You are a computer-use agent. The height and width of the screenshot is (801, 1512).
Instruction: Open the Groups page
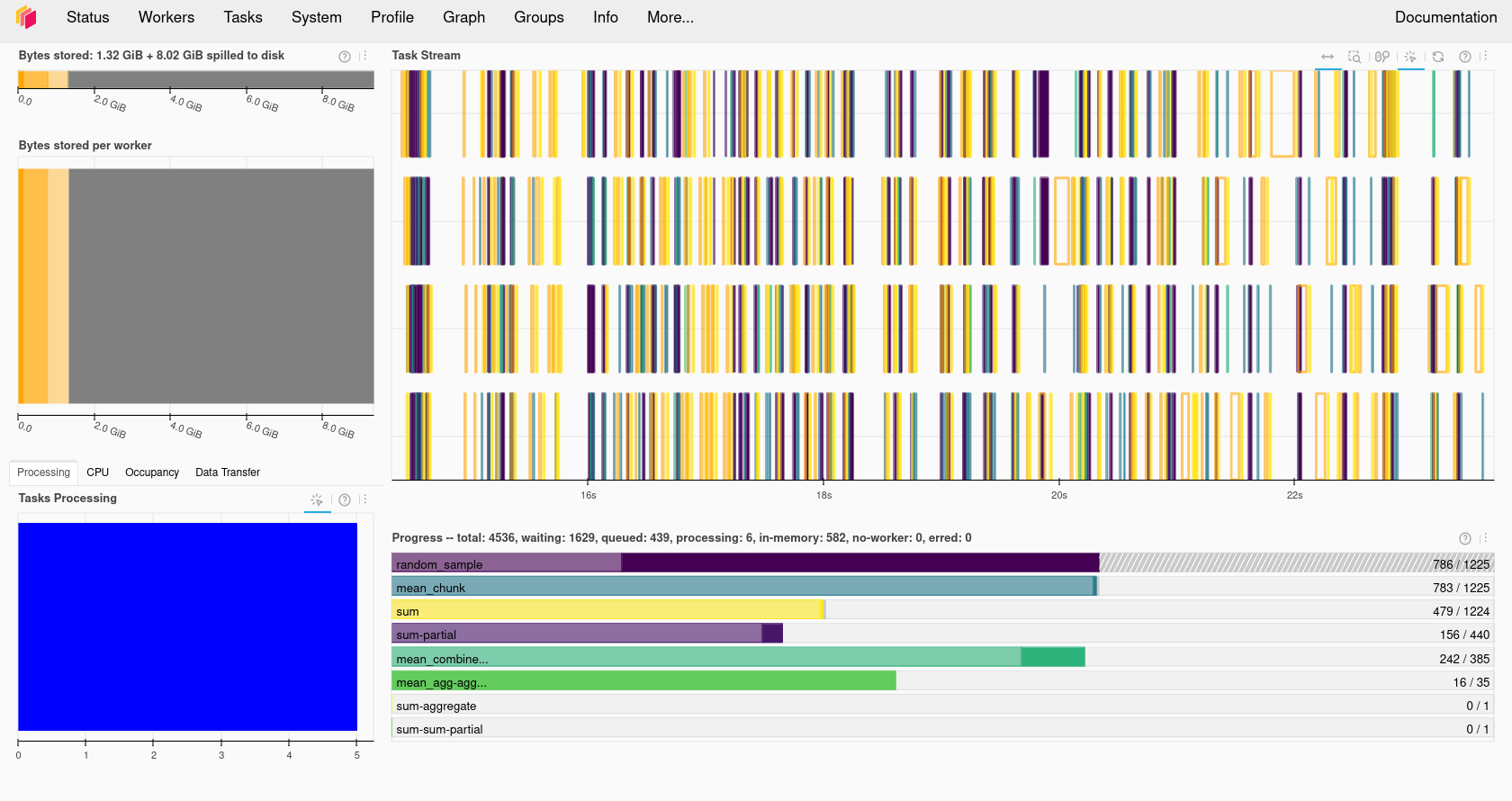point(539,17)
